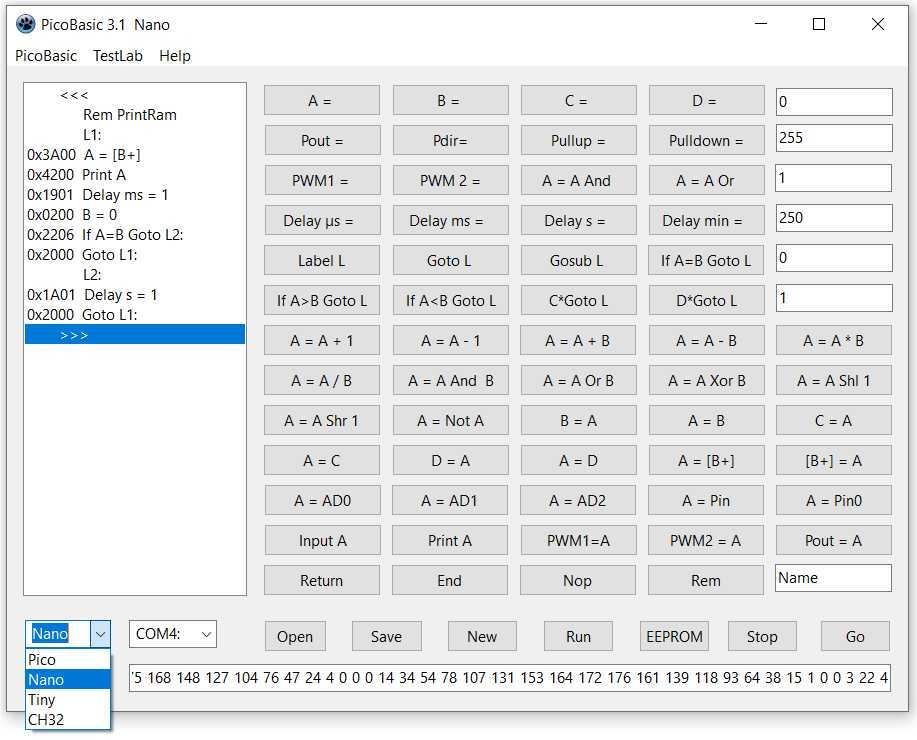The height and width of the screenshot is (740, 917).
Task: Click the Name input field beside Rem
Action: 833,578
